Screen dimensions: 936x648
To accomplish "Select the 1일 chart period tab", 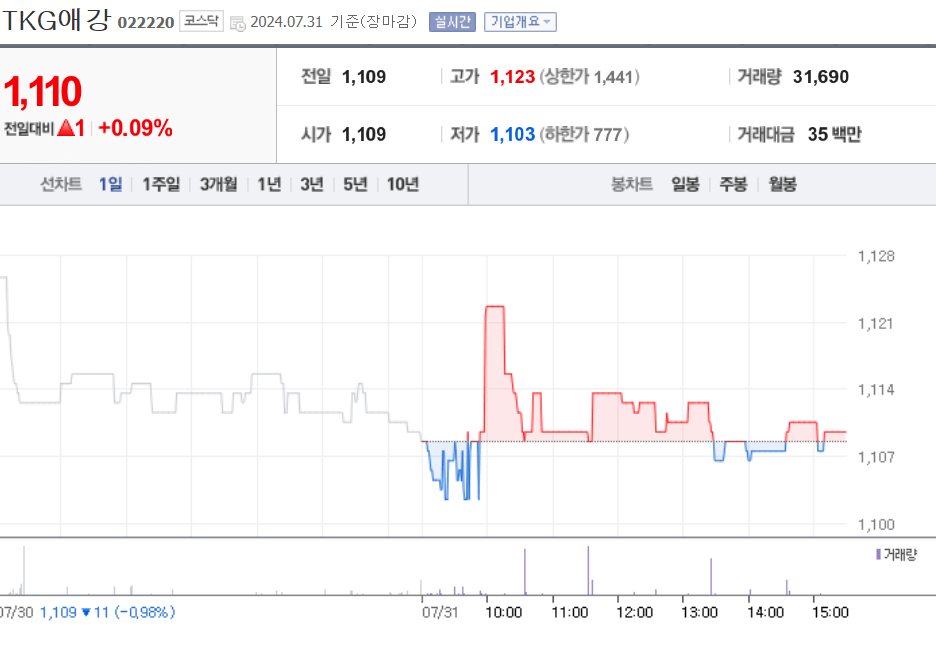I will pos(108,184).
